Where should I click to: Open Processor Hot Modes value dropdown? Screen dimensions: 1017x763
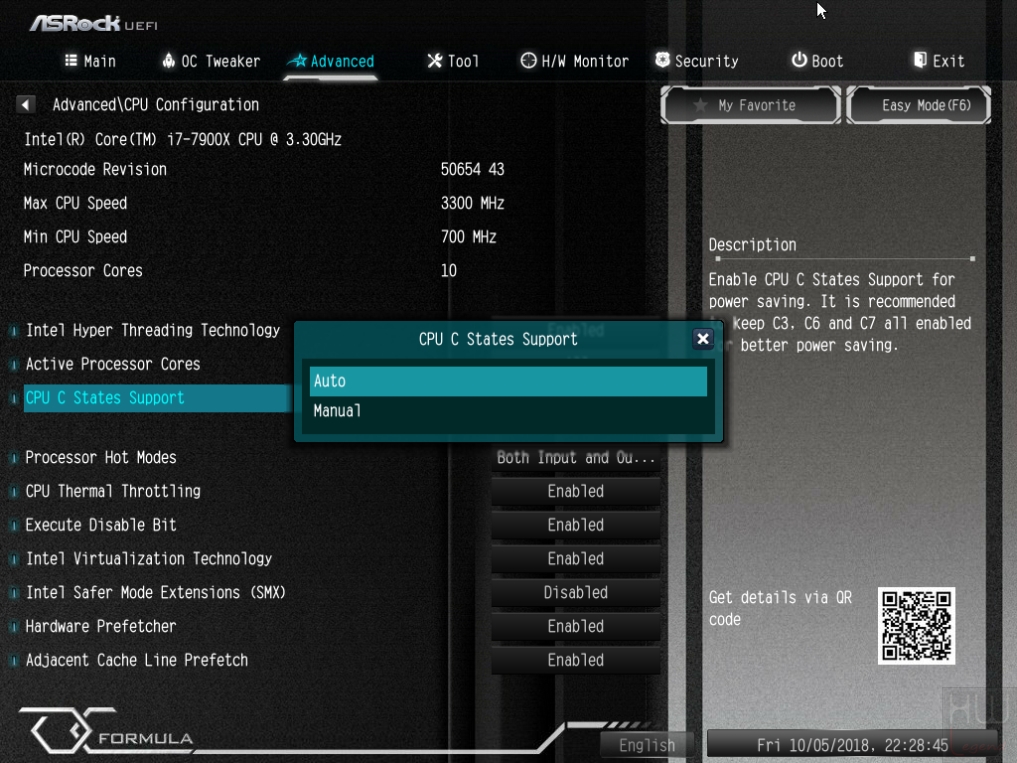(x=575, y=457)
